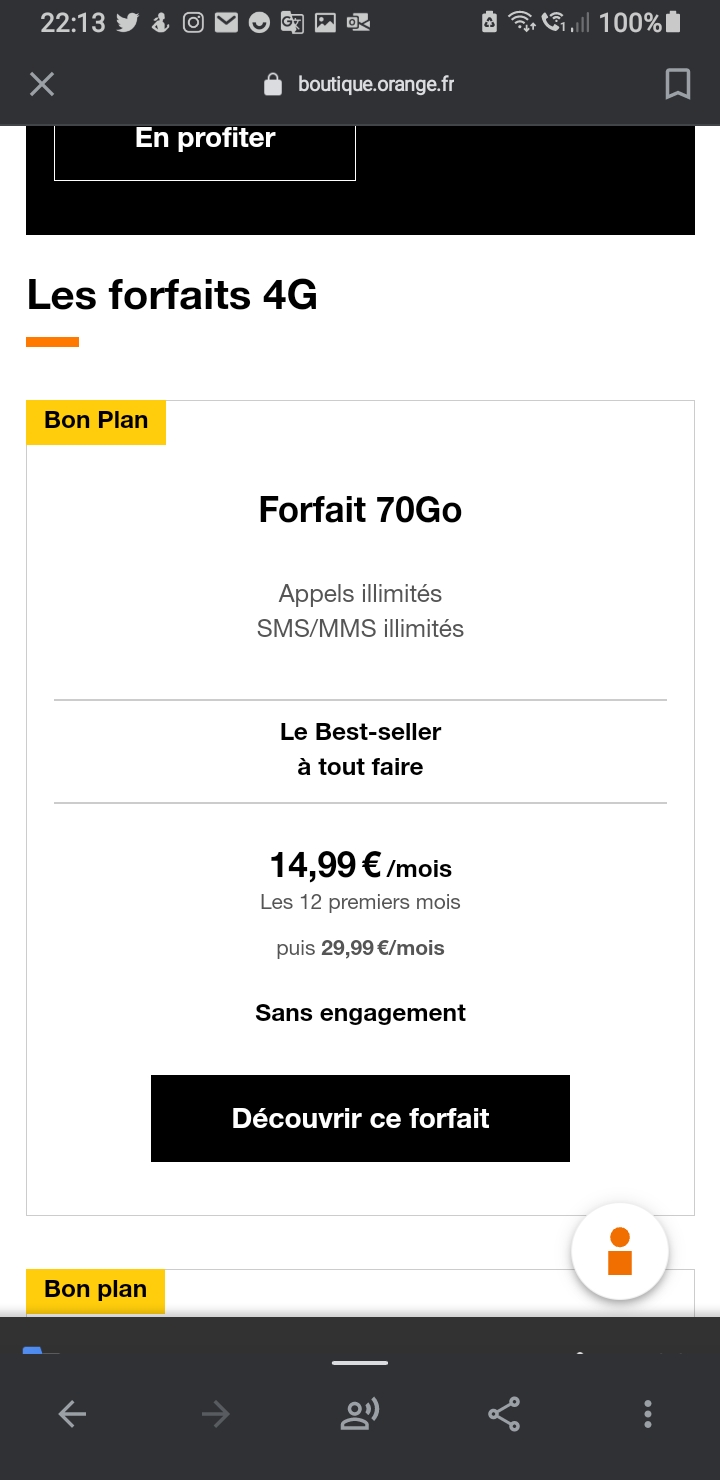This screenshot has height=1480, width=720.
Task: Tap the "Forfait 70Go" plan title
Action: [360, 510]
